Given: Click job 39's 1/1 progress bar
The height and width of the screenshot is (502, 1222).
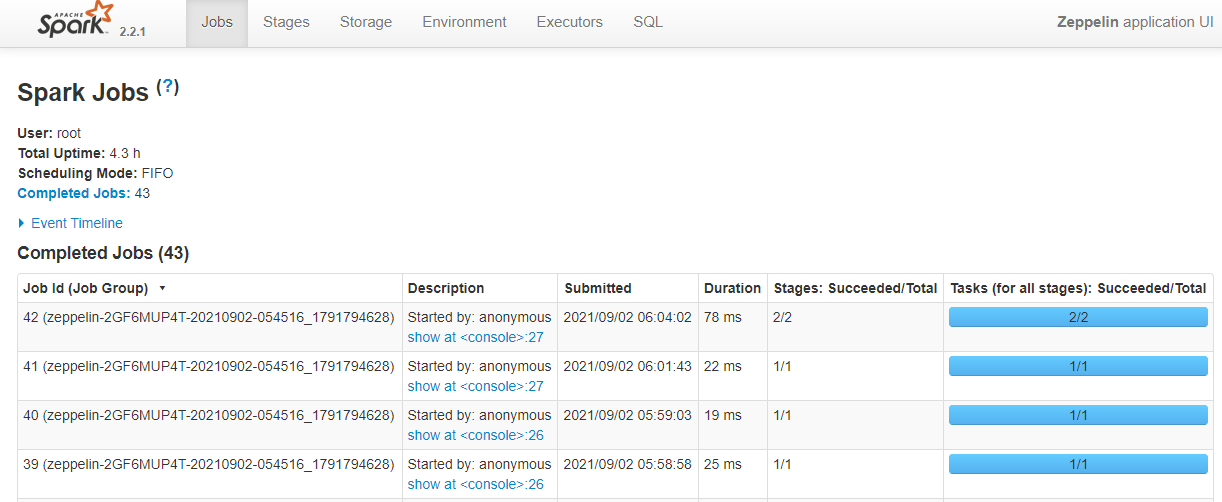Looking at the screenshot, I should pyautogui.click(x=1078, y=464).
